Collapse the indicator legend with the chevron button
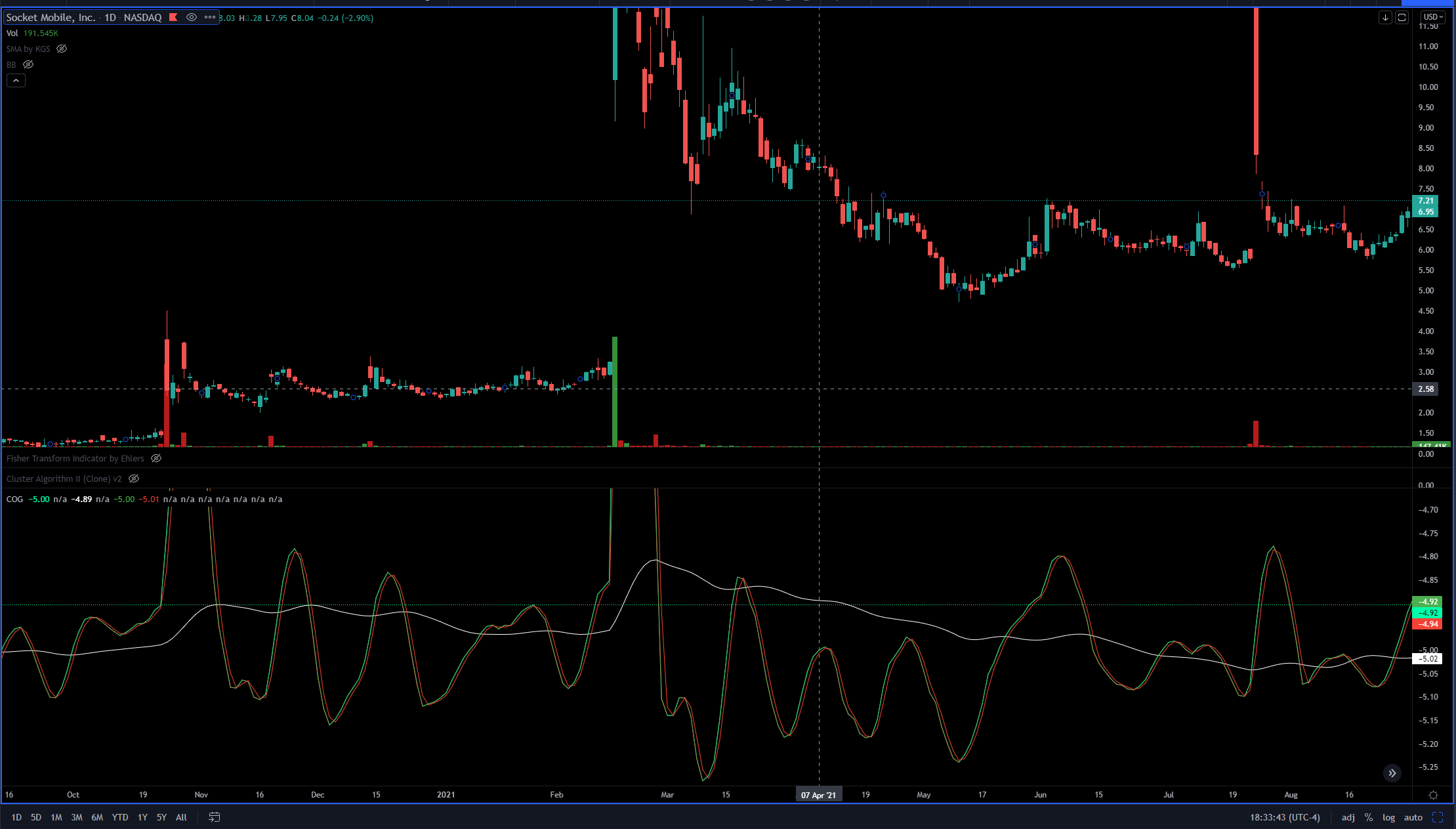1456x829 pixels. click(x=16, y=80)
